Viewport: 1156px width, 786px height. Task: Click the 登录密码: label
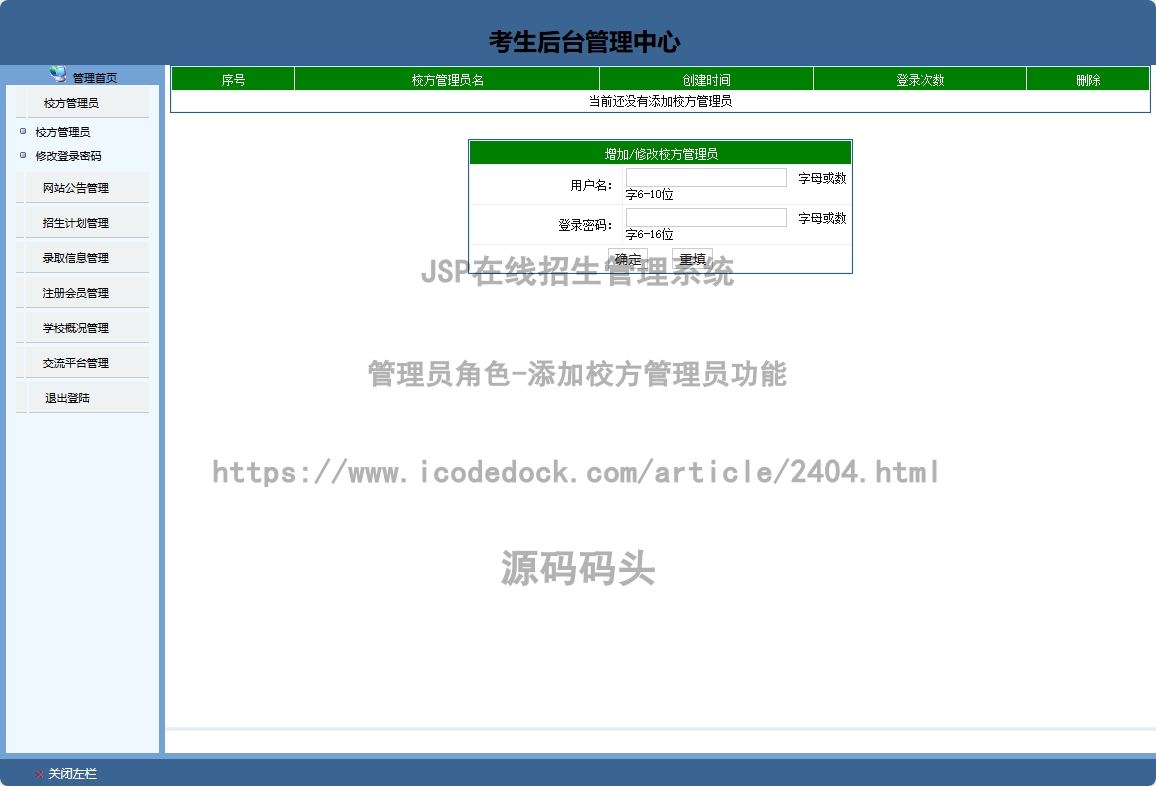[x=585, y=225]
